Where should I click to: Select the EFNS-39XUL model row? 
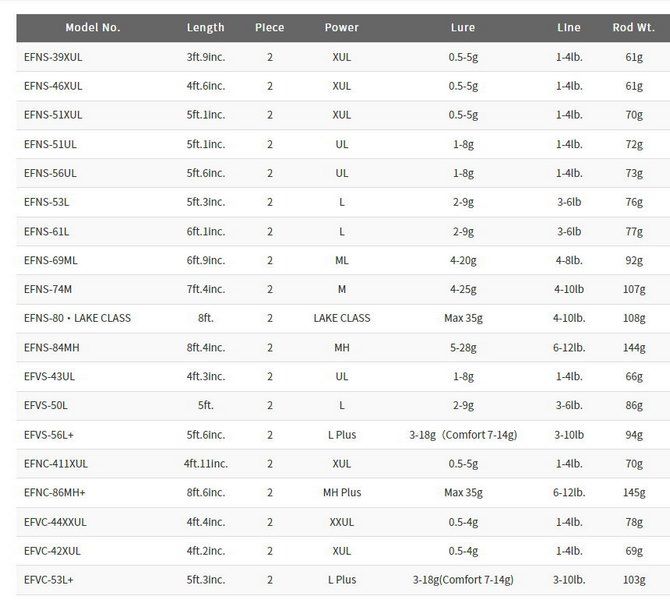click(x=343, y=57)
